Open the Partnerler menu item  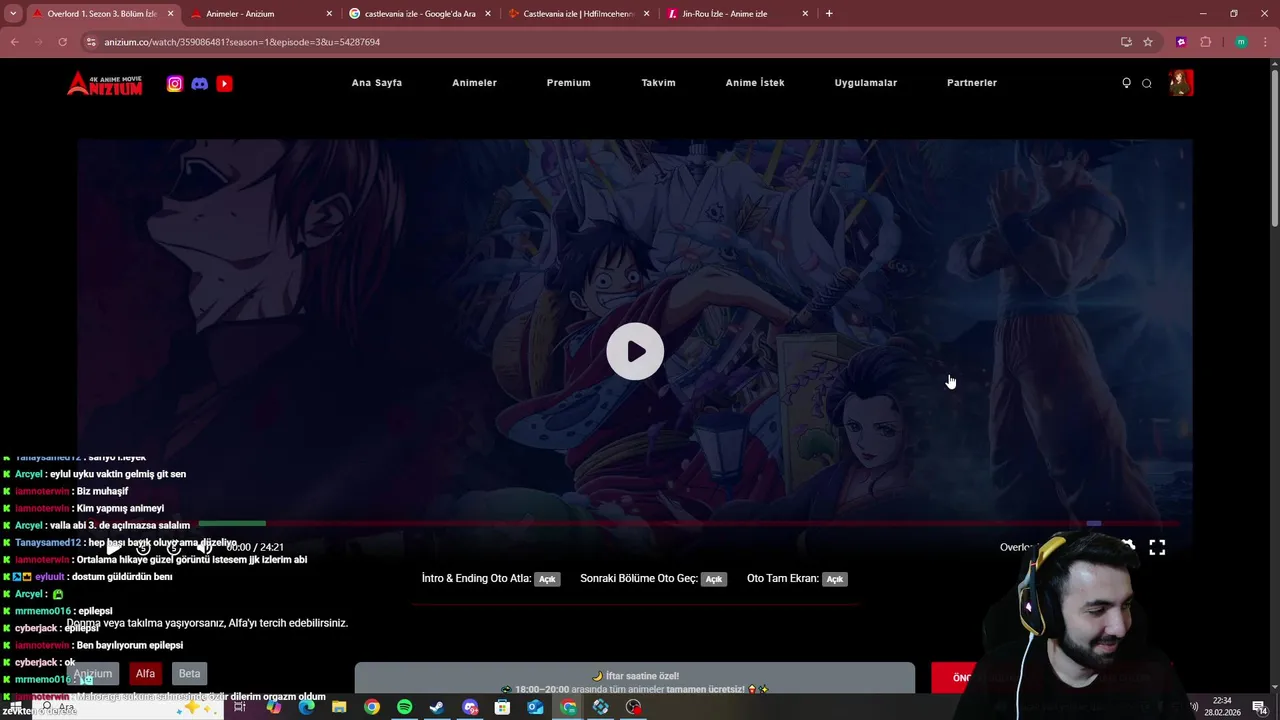coord(972,83)
